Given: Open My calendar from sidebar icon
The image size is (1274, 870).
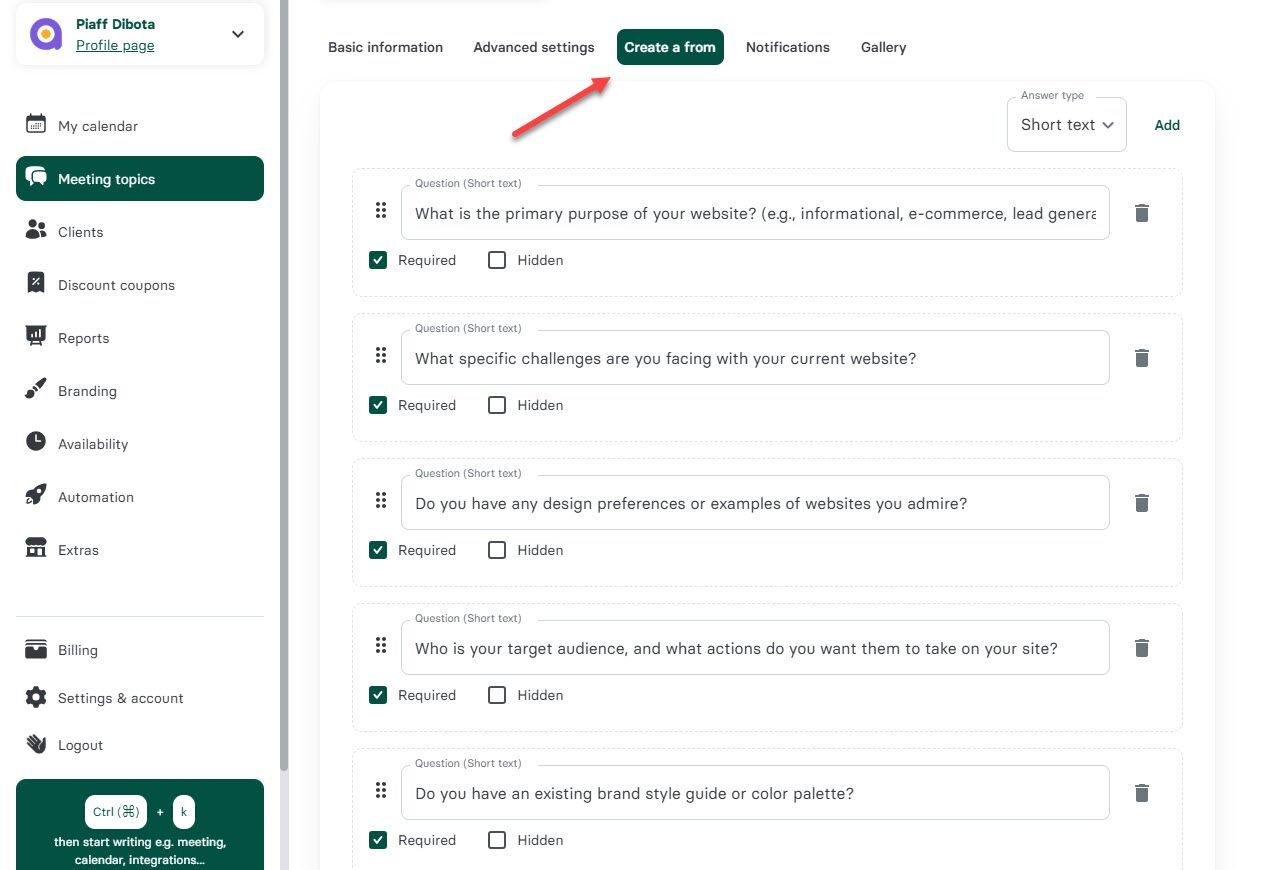Looking at the screenshot, I should coord(36,125).
